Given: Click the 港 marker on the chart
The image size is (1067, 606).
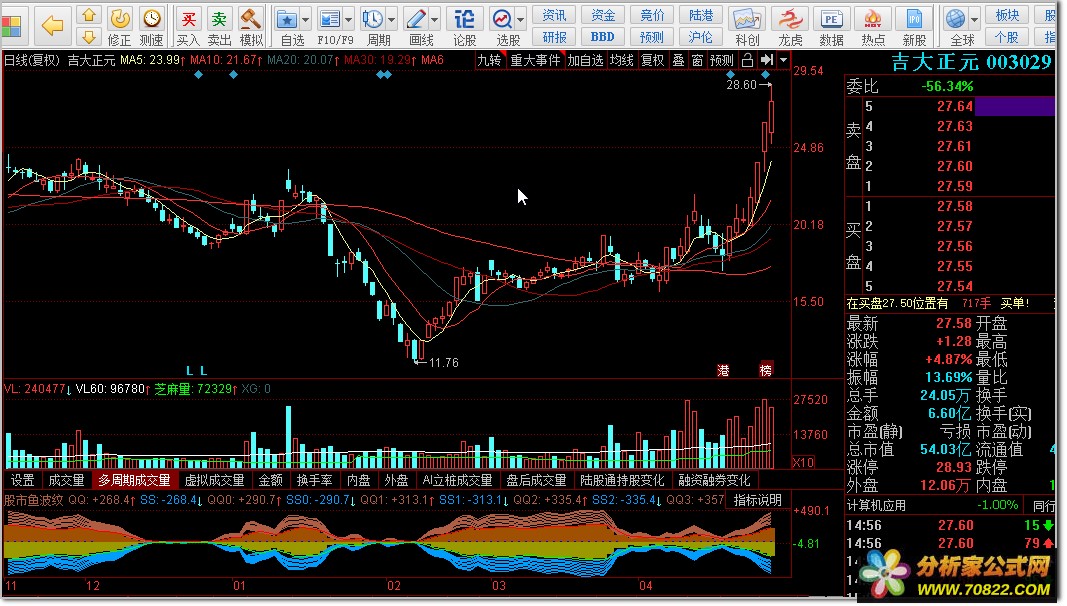Looking at the screenshot, I should click(723, 370).
